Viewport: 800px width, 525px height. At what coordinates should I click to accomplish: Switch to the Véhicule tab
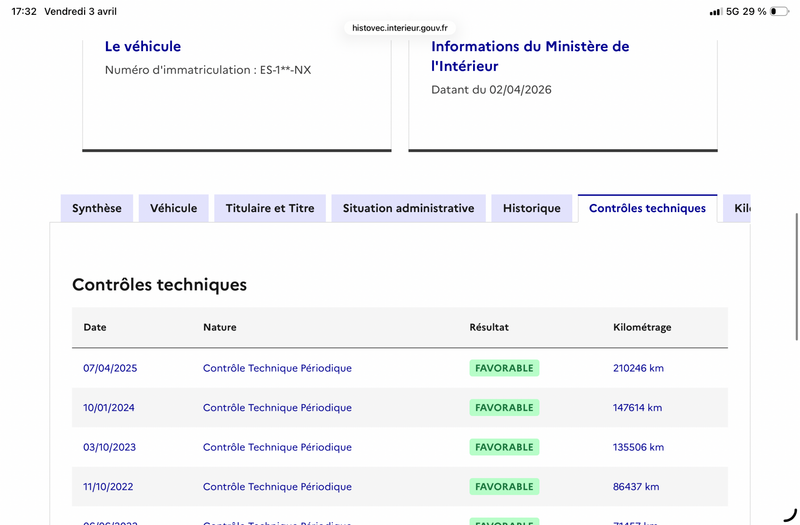[173, 208]
